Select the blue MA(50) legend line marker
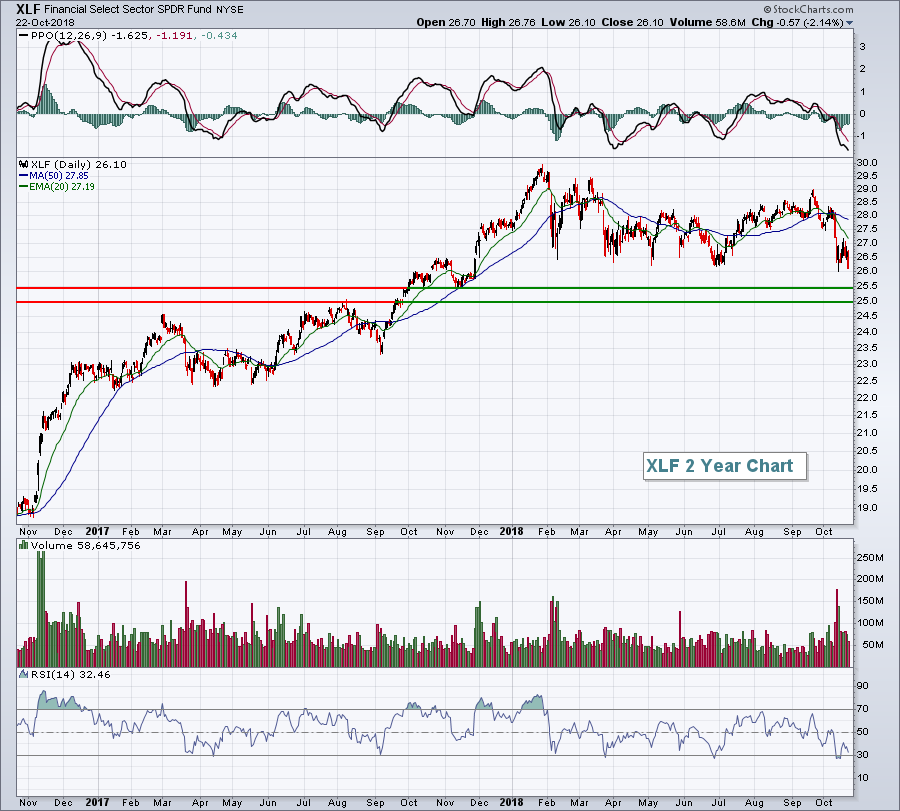The width and height of the screenshot is (900, 811). point(24,176)
